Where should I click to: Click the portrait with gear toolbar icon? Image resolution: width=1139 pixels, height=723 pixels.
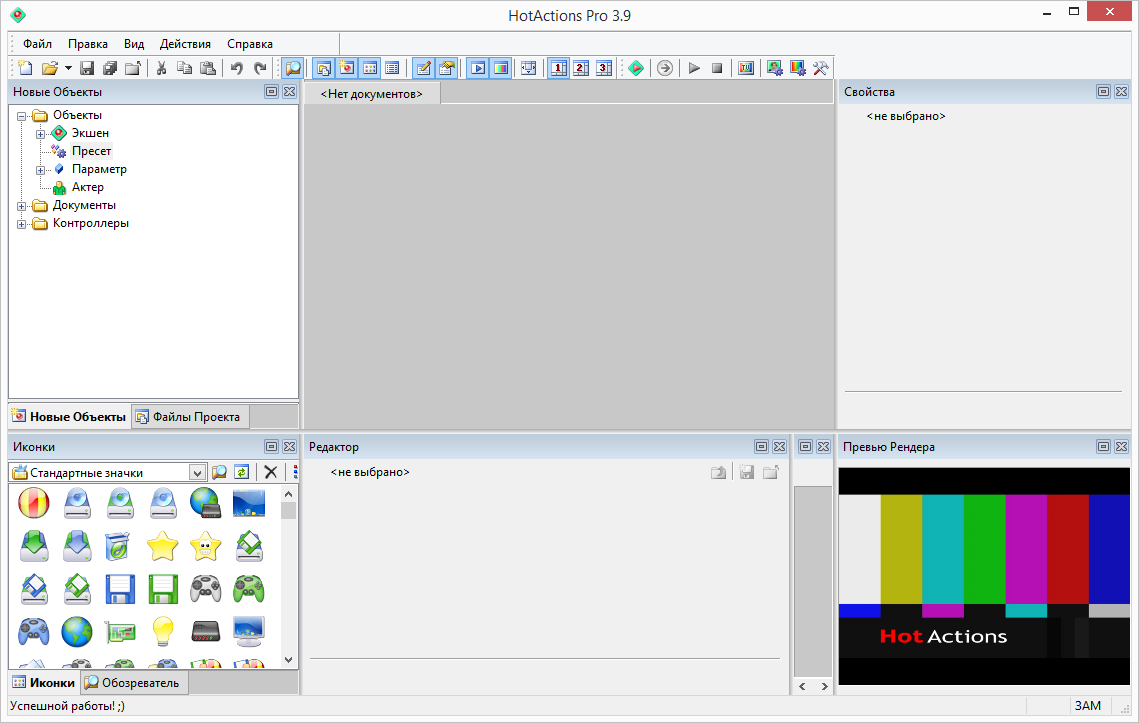(x=775, y=68)
